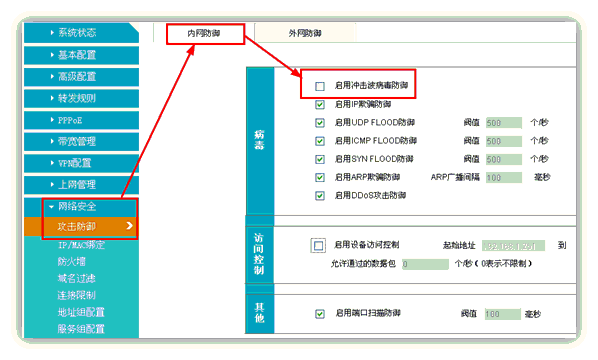Viewport: 598px width, 360px height.
Task: Expand the 基本配置 section
Action: (x=81, y=55)
